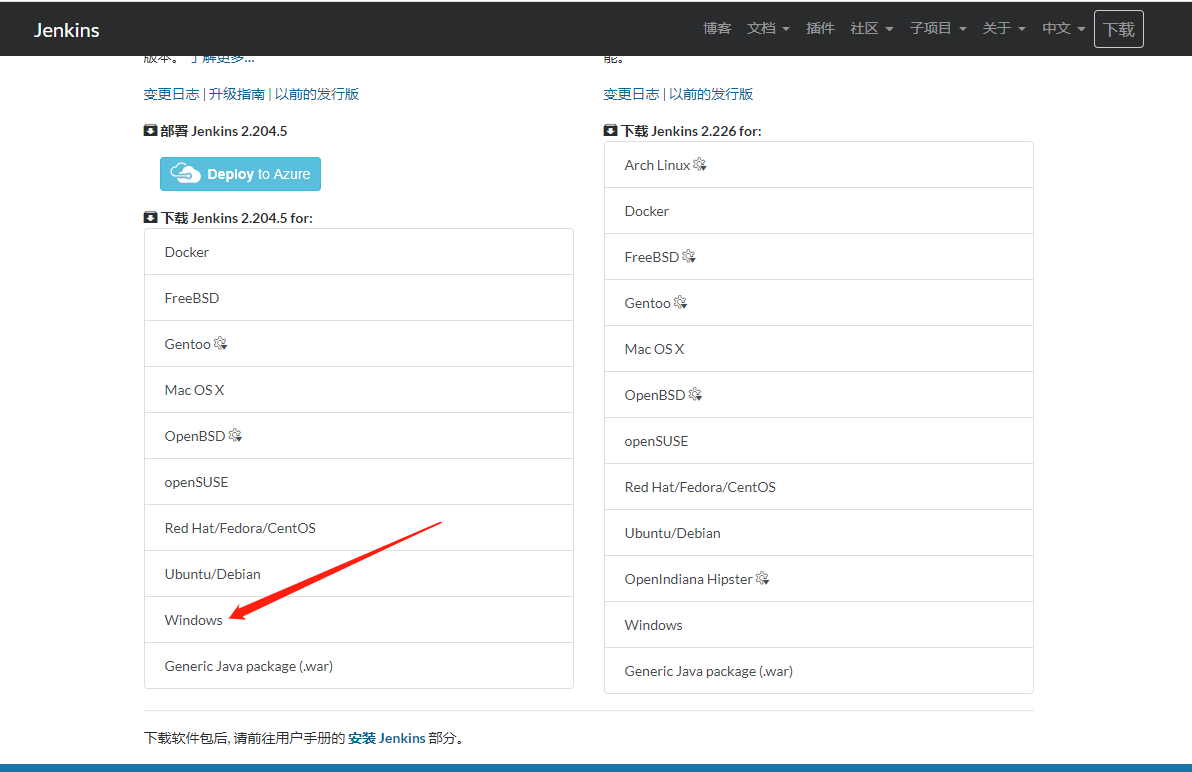The width and height of the screenshot is (1192, 772).
Task: Select Arch Linux for Jenkins 2.226
Action: [819, 165]
